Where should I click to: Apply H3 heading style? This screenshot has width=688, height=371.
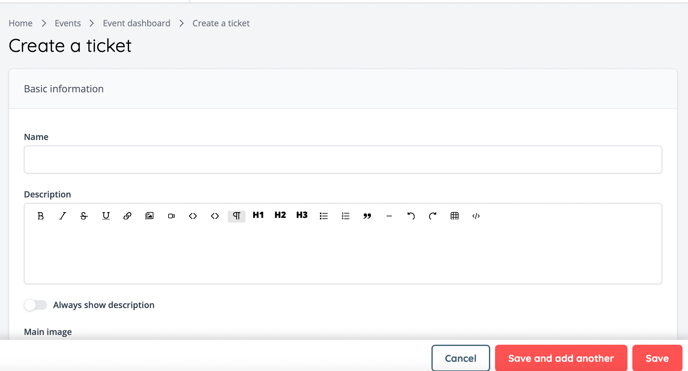point(302,215)
